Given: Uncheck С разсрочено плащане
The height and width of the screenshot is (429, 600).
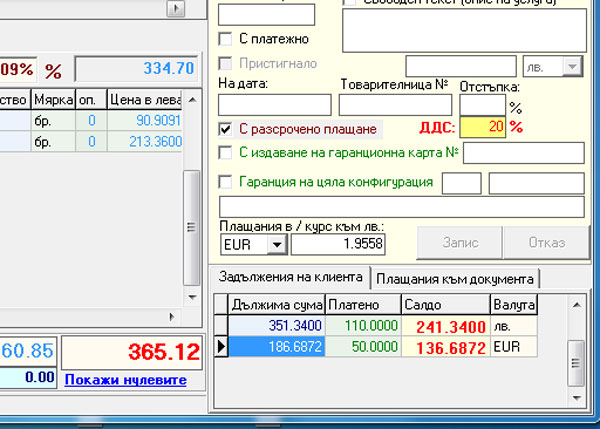Looking at the screenshot, I should pos(226,129).
